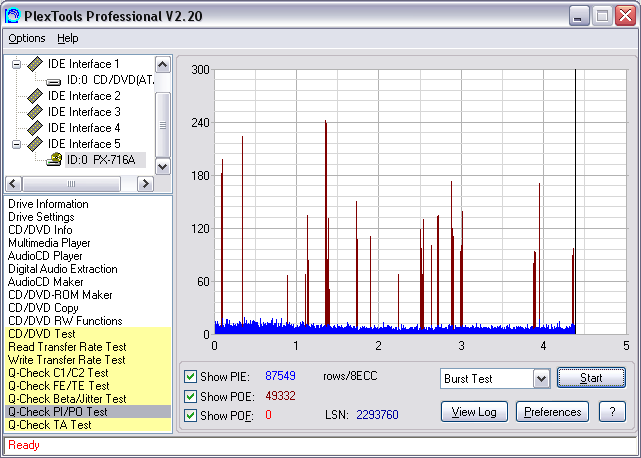The height and width of the screenshot is (458, 641).
Task: Open Digital Audio Extraction
Action: 63,269
